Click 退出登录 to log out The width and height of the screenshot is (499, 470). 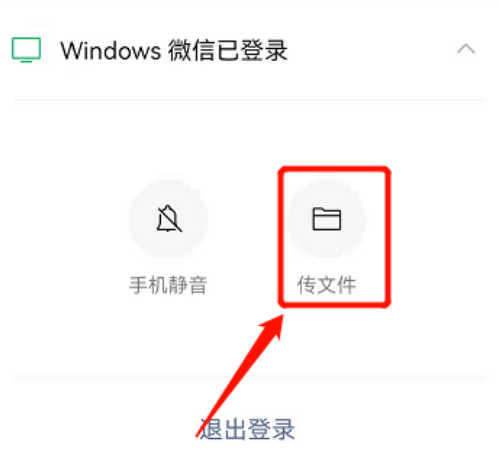tap(247, 429)
